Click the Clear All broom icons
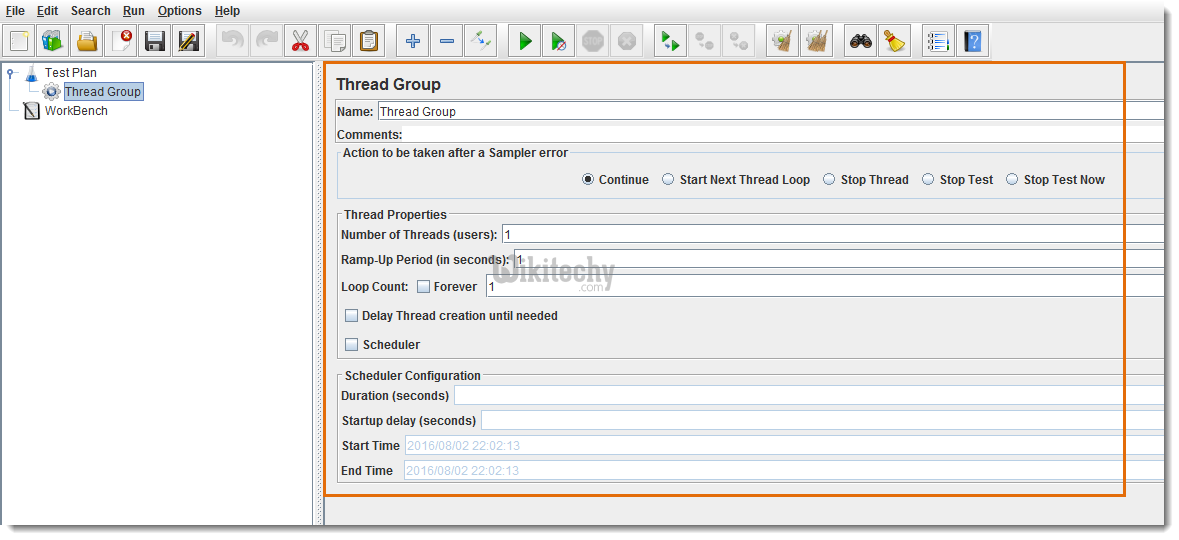Image resolution: width=1179 pixels, height=540 pixels. 817,41
